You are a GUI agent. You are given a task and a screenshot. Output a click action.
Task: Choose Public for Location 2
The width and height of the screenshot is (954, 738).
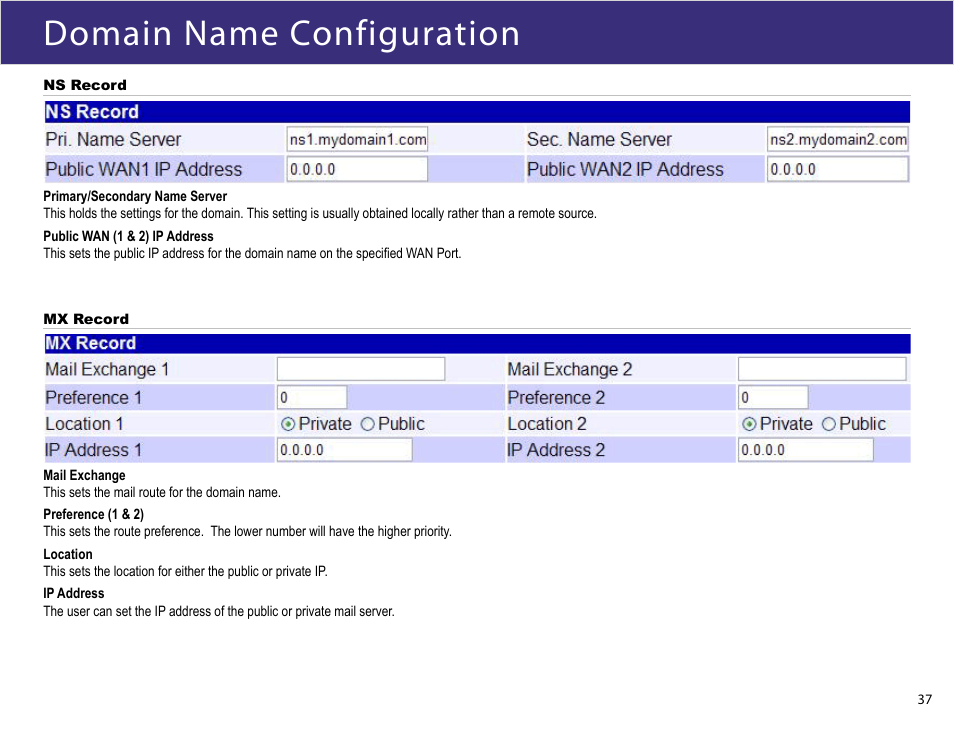coord(829,424)
